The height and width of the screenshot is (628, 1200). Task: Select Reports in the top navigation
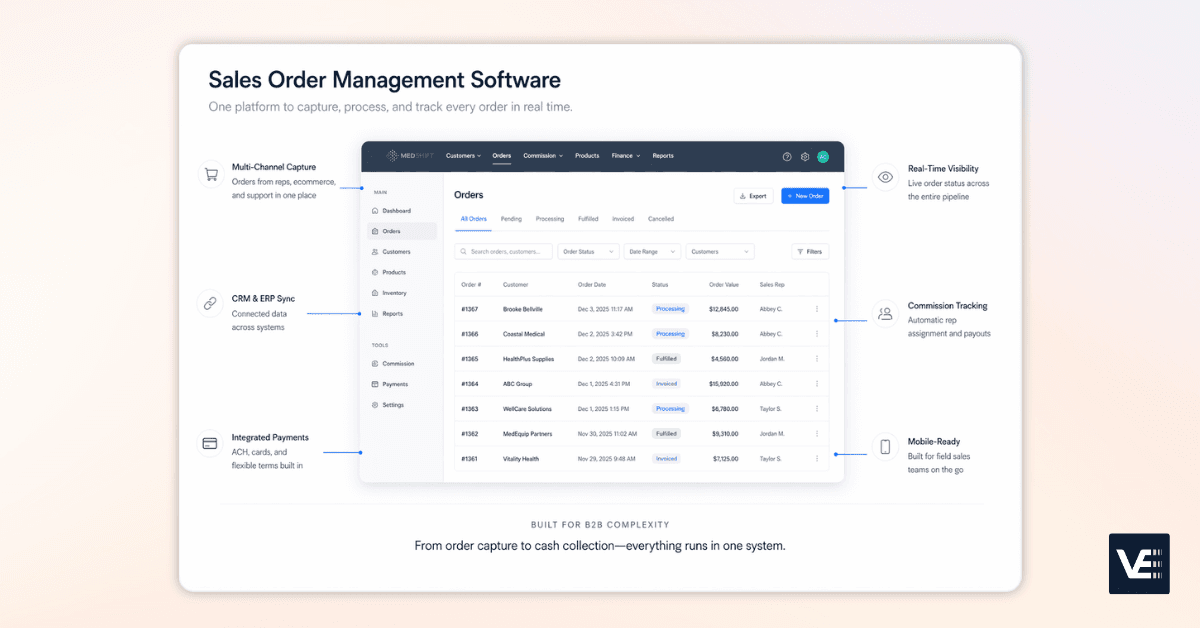pyautogui.click(x=663, y=156)
